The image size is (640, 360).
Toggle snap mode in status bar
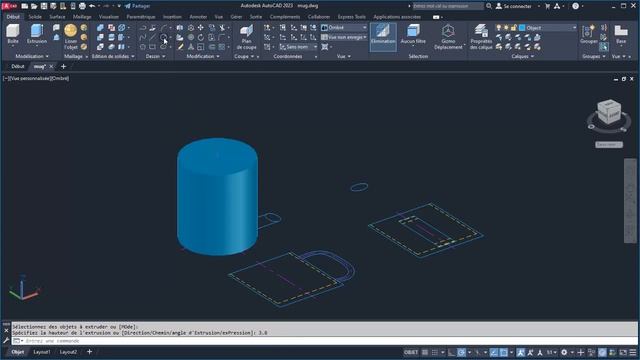[435, 352]
